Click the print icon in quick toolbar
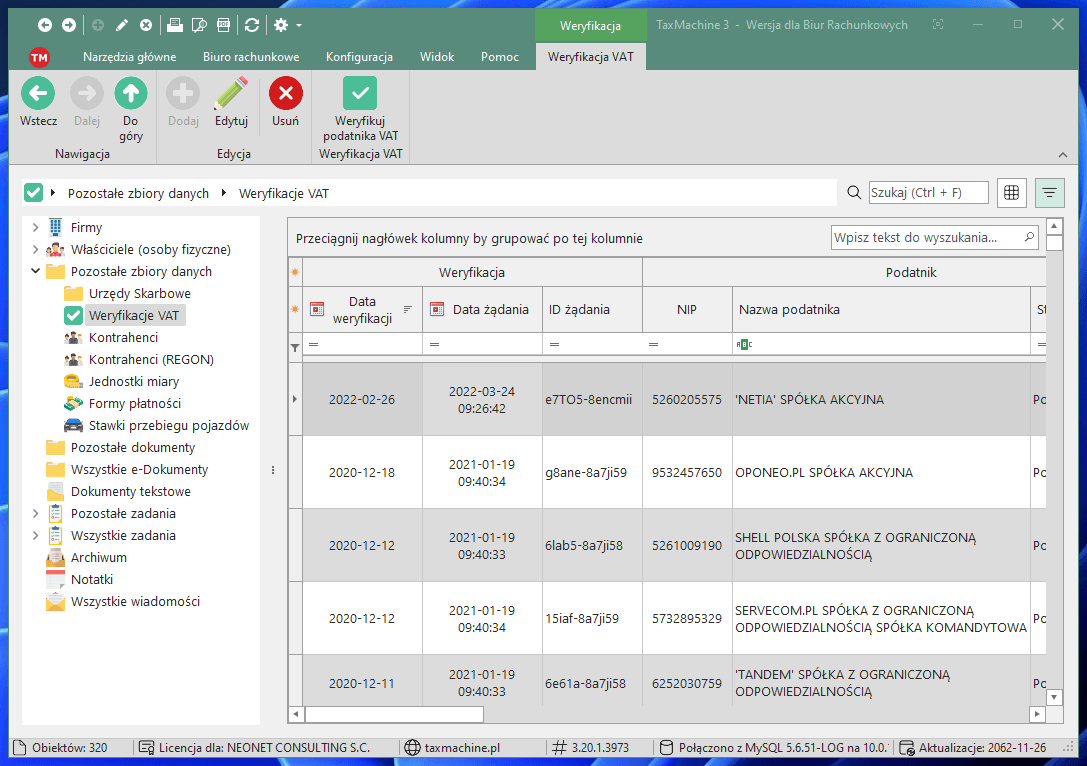Image resolution: width=1087 pixels, height=766 pixels. coord(174,25)
